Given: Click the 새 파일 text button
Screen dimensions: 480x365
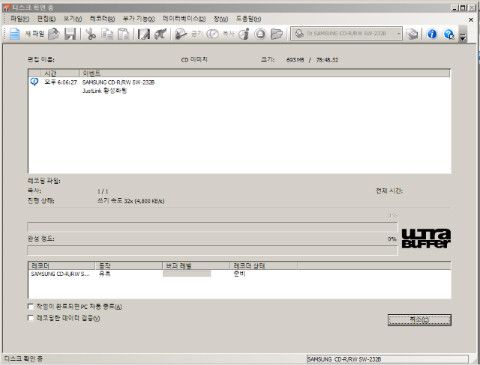Looking at the screenshot, I should 35,34.
